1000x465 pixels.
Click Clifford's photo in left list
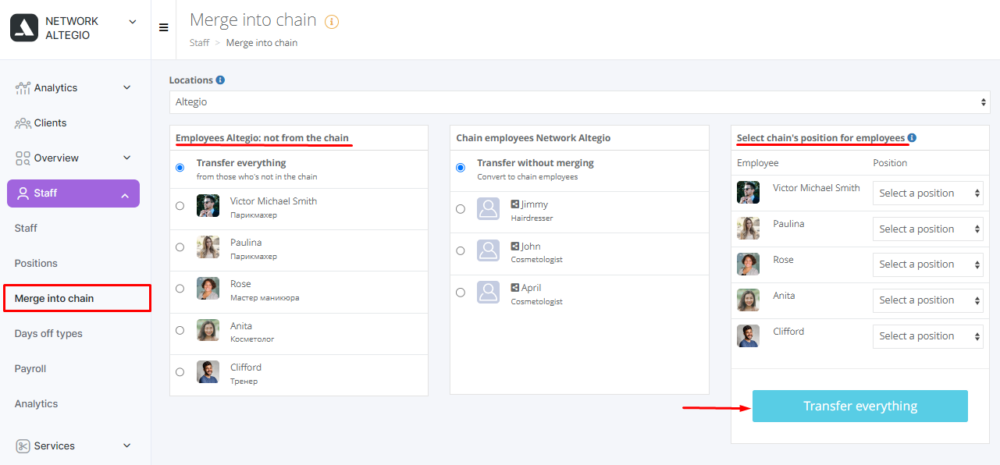pos(208,372)
